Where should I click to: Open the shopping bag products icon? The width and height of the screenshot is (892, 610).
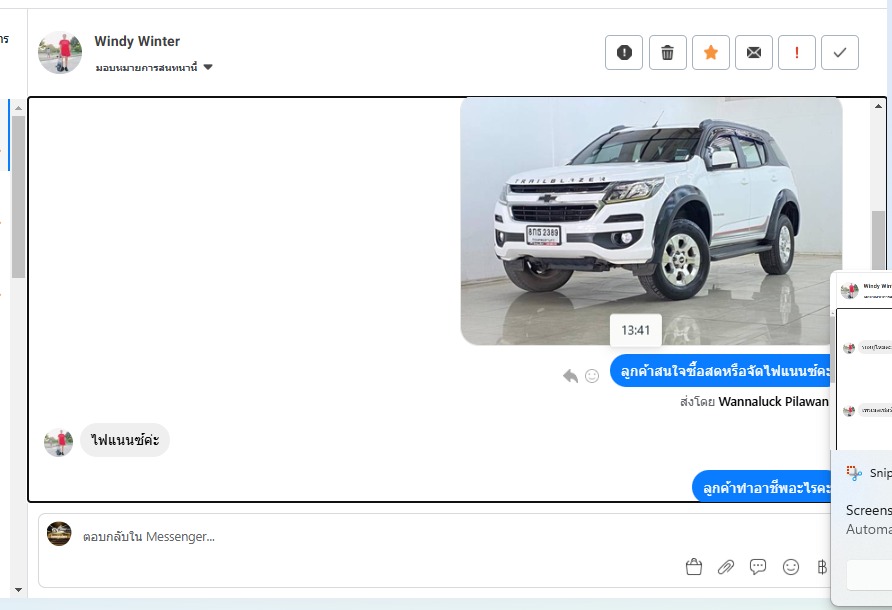click(693, 567)
